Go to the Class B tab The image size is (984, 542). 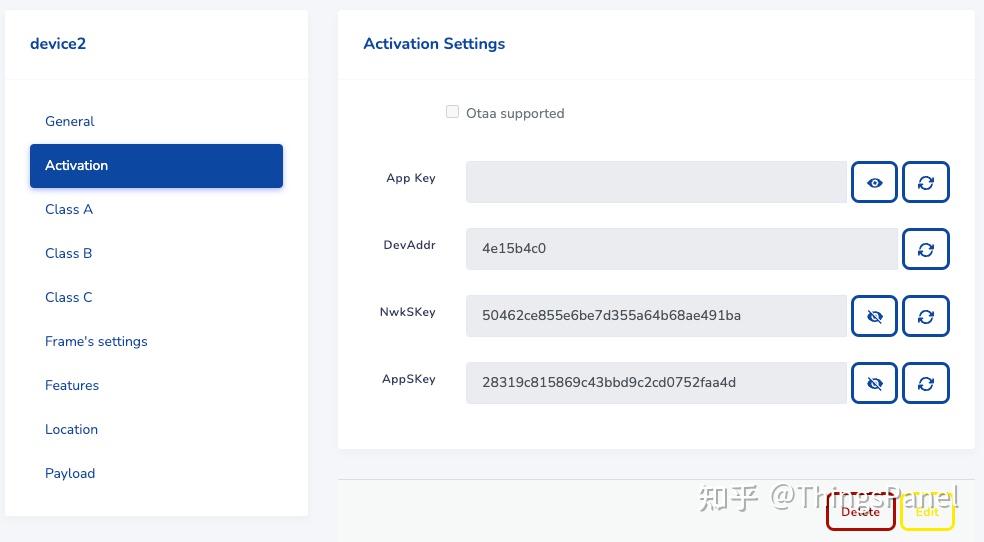click(69, 253)
